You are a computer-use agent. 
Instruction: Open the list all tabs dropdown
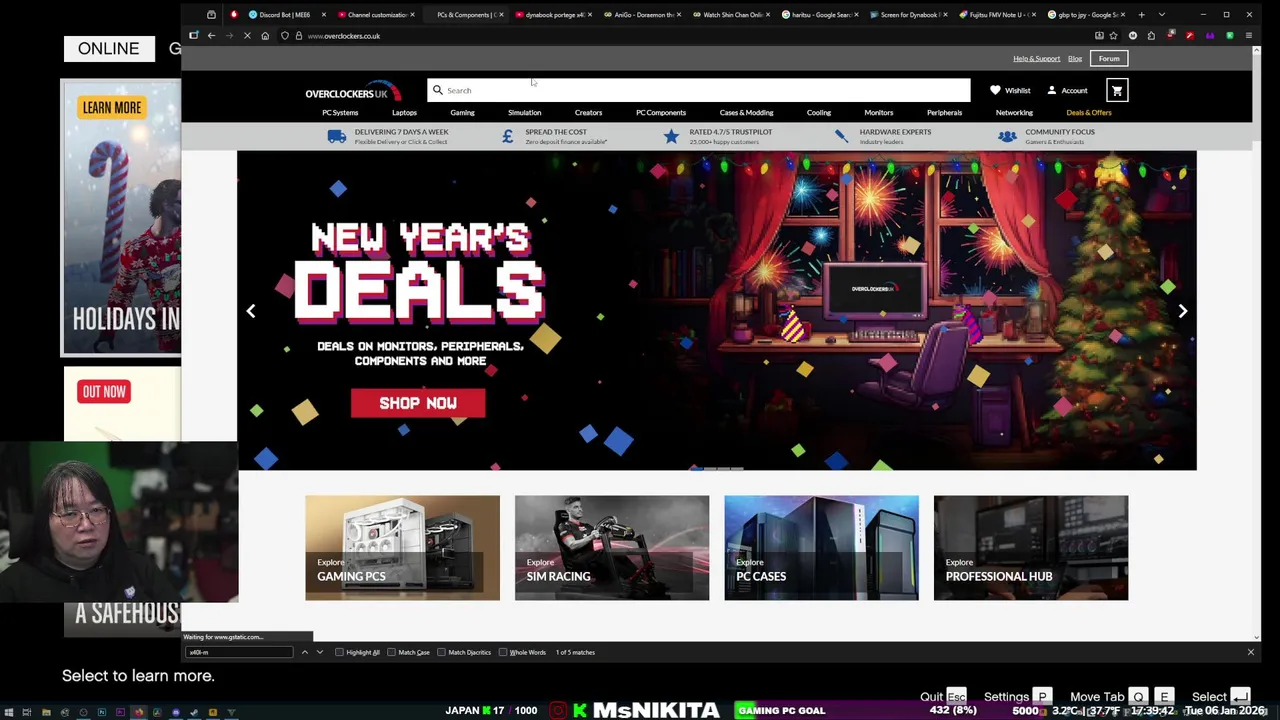click(1161, 15)
